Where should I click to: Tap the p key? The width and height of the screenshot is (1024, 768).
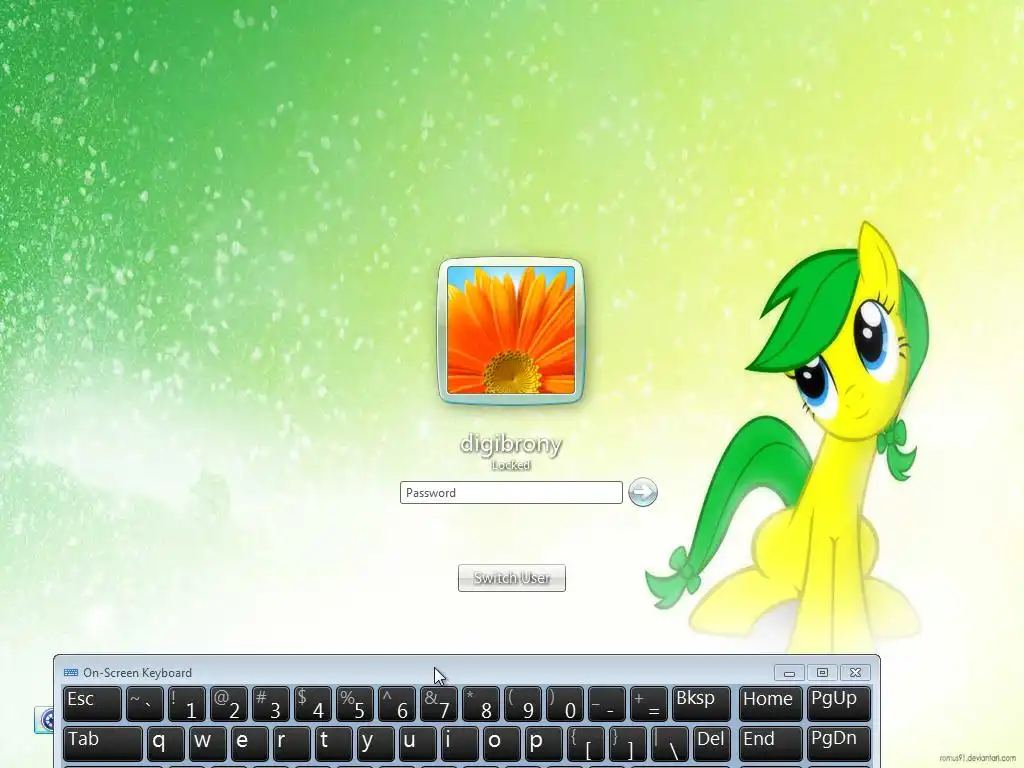coord(543,744)
